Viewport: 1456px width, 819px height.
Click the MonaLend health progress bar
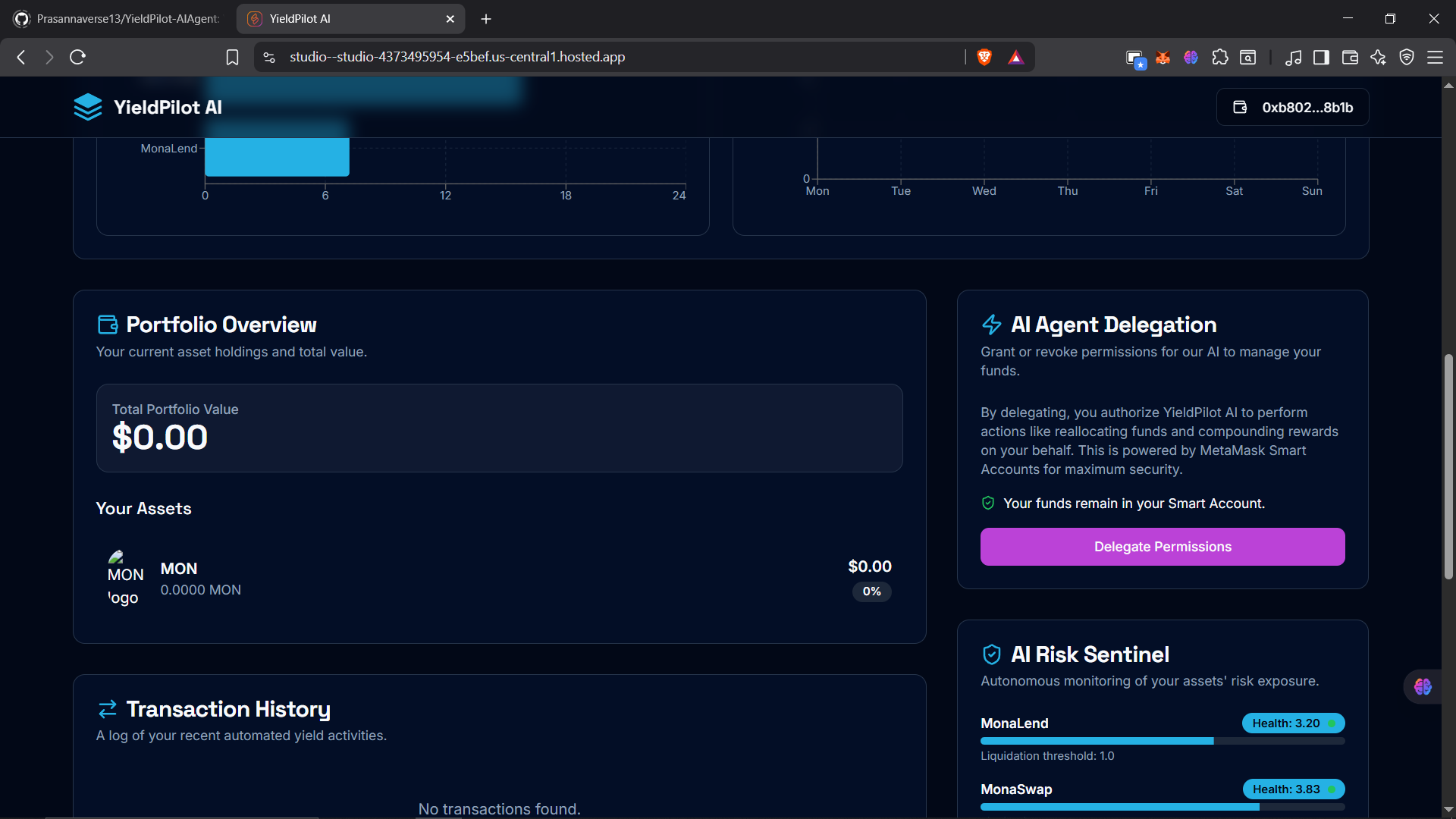[x=1162, y=741]
